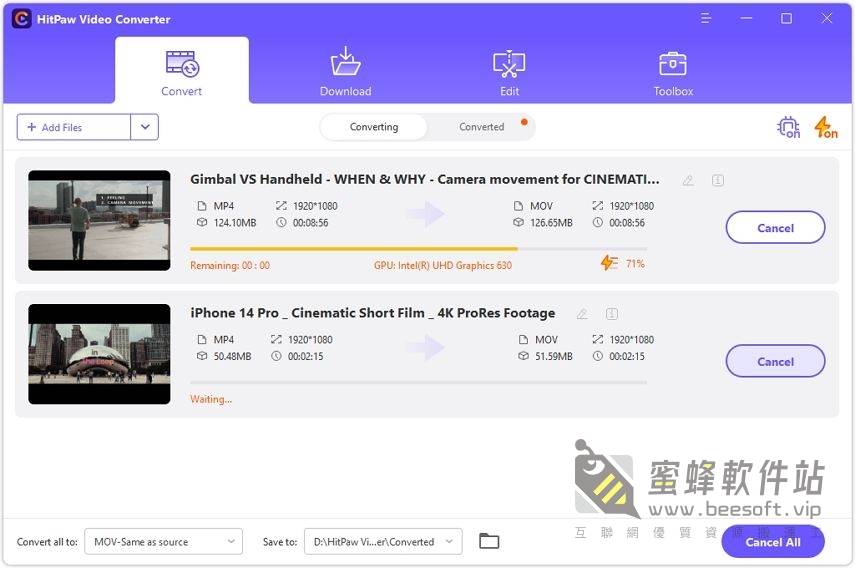Screen dimensions: 855x568
Task: Show info for iPhone 14 Pro video
Action: click(x=612, y=313)
